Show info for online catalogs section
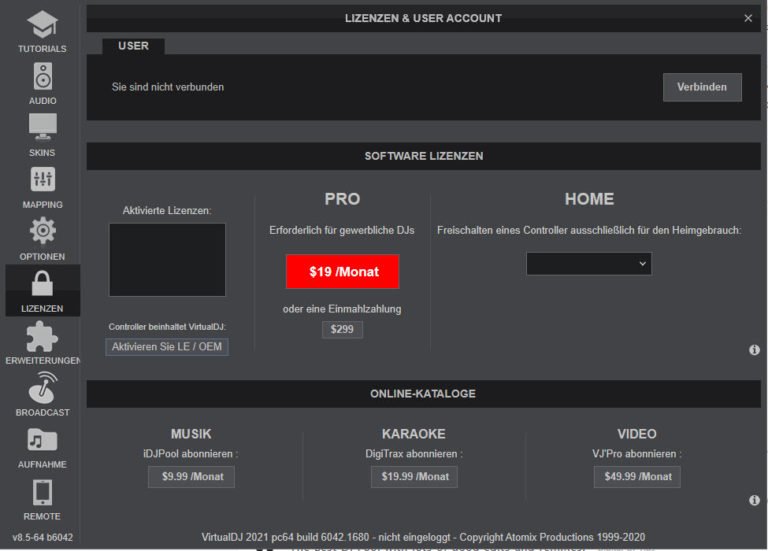The height and width of the screenshot is (551, 768). (754, 500)
